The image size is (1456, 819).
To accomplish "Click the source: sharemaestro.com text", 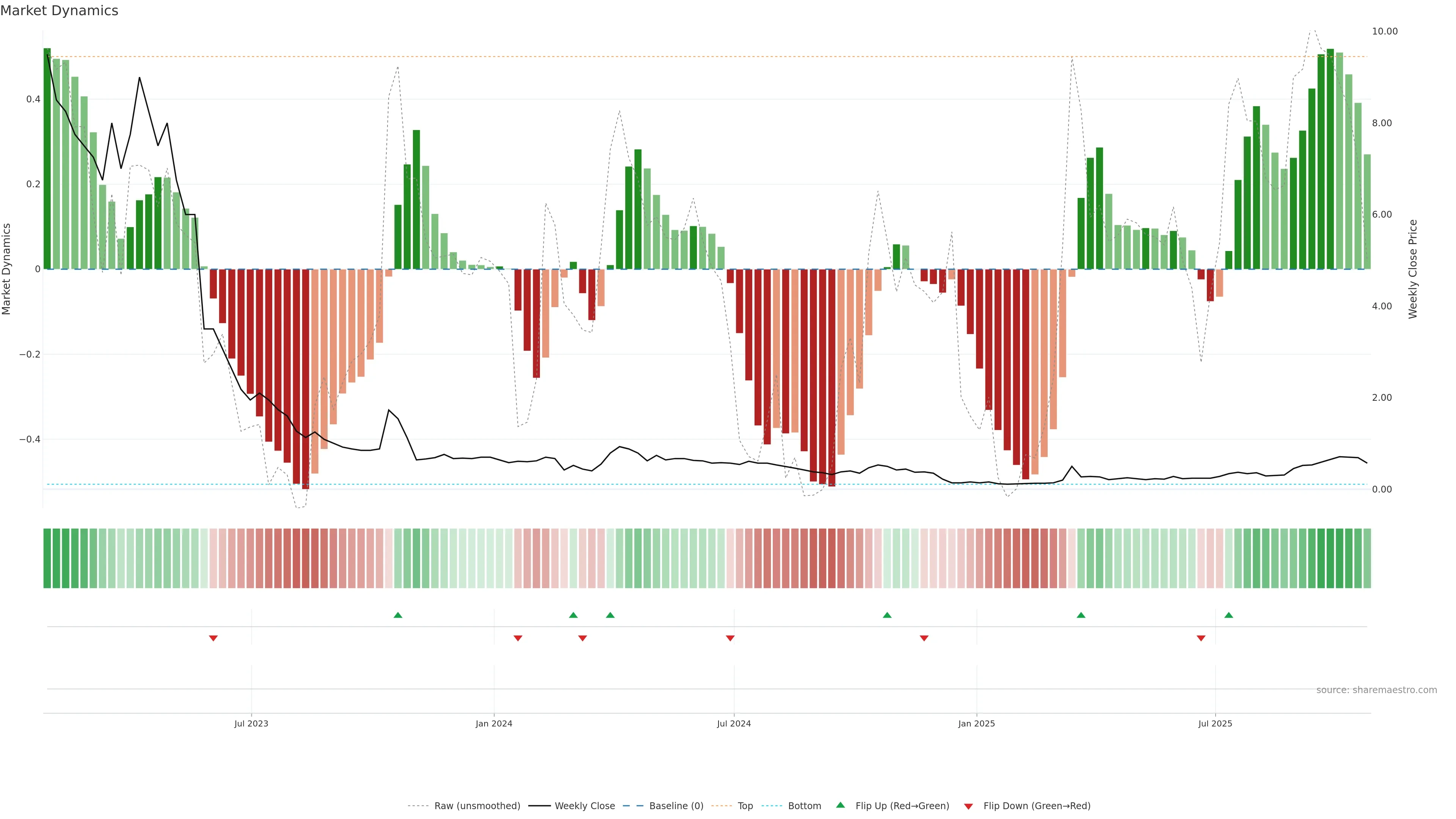I will click(x=1376, y=690).
